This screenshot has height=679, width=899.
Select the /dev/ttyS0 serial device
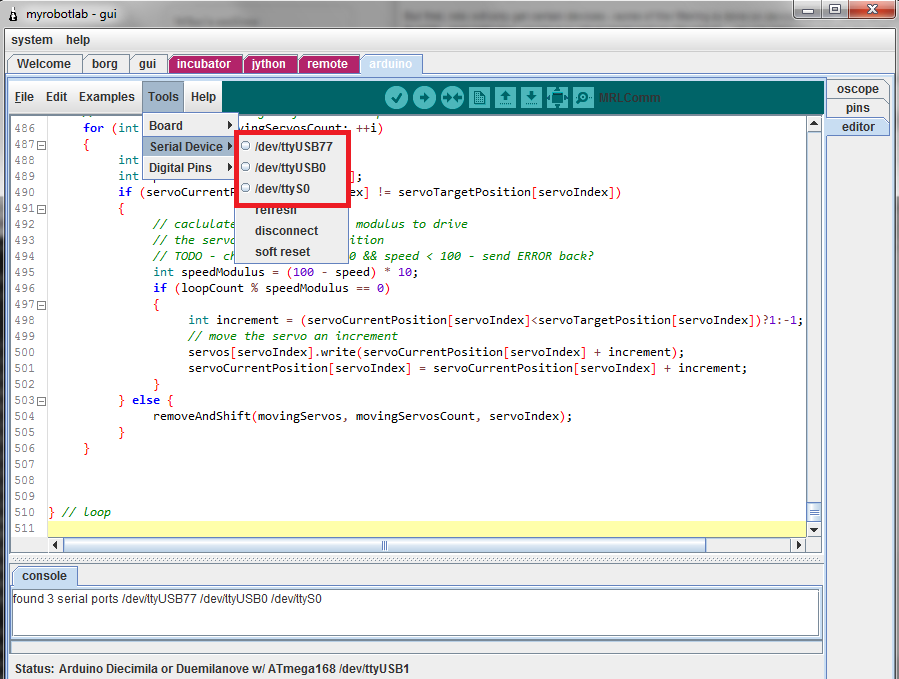coord(292,189)
